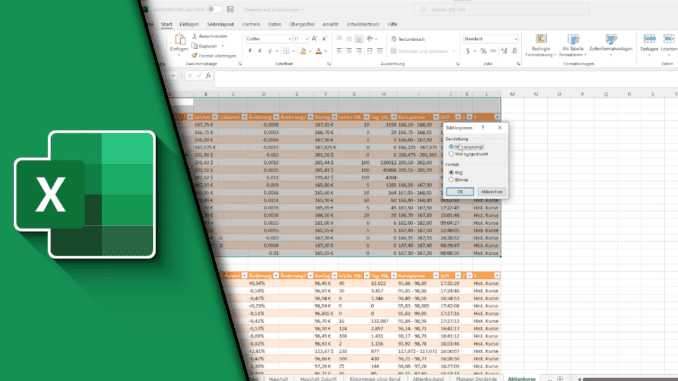Click the Hilfe ribbon tab
The height and width of the screenshot is (381, 678).
[392, 24]
